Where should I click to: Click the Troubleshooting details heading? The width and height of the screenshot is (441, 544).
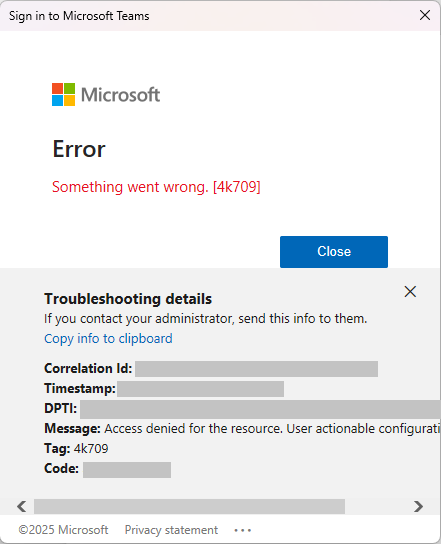coord(128,299)
